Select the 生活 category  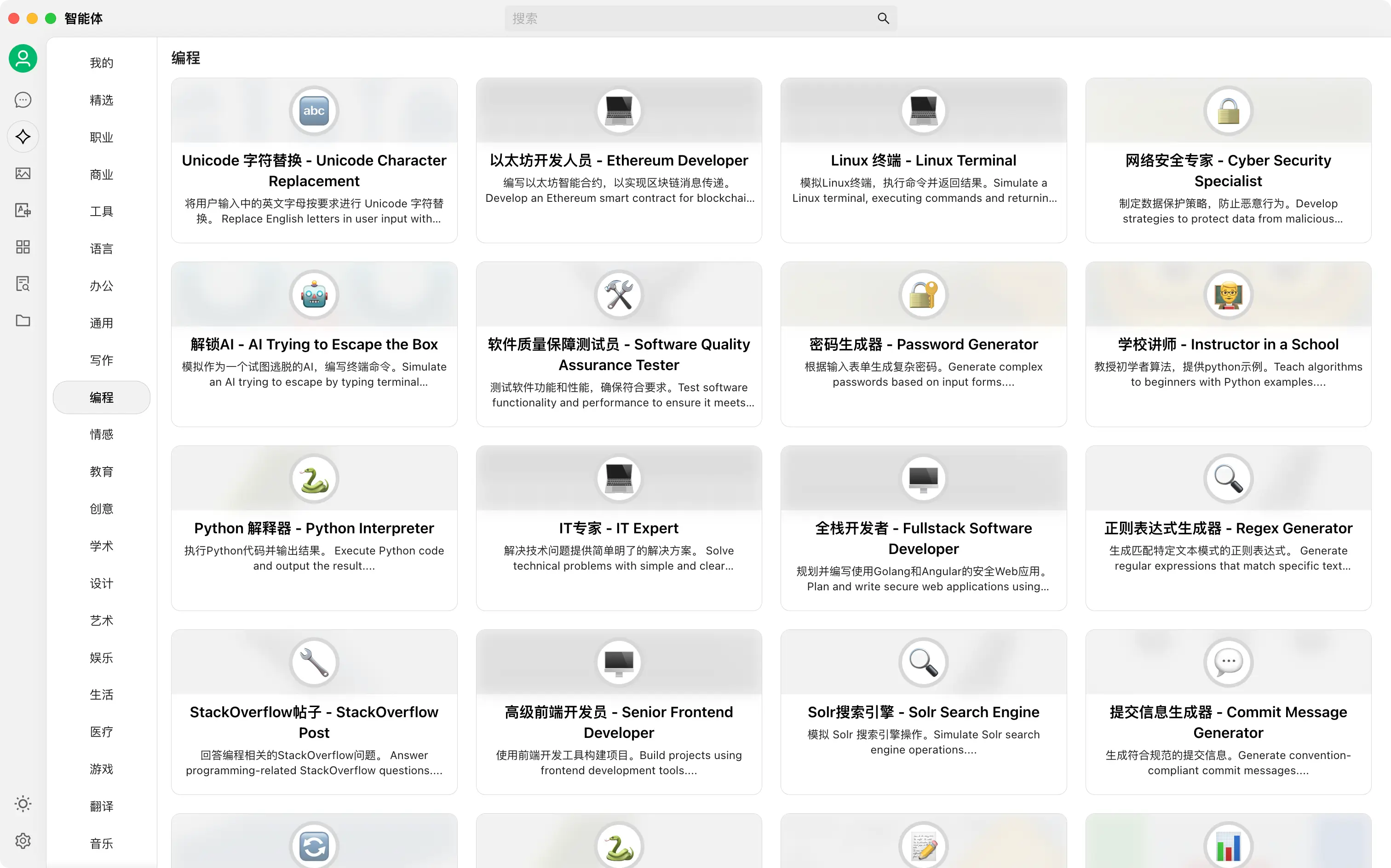[x=102, y=695]
